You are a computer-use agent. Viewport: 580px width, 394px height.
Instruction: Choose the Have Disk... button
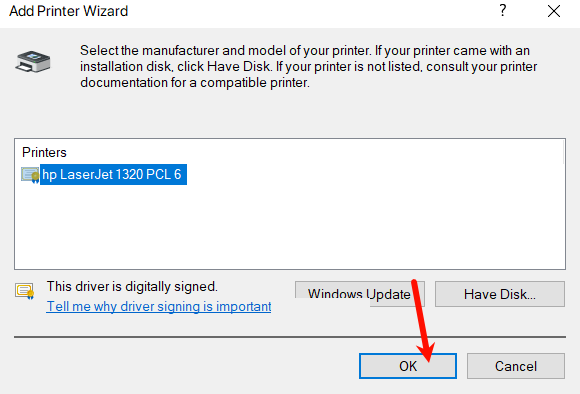tap(500, 294)
